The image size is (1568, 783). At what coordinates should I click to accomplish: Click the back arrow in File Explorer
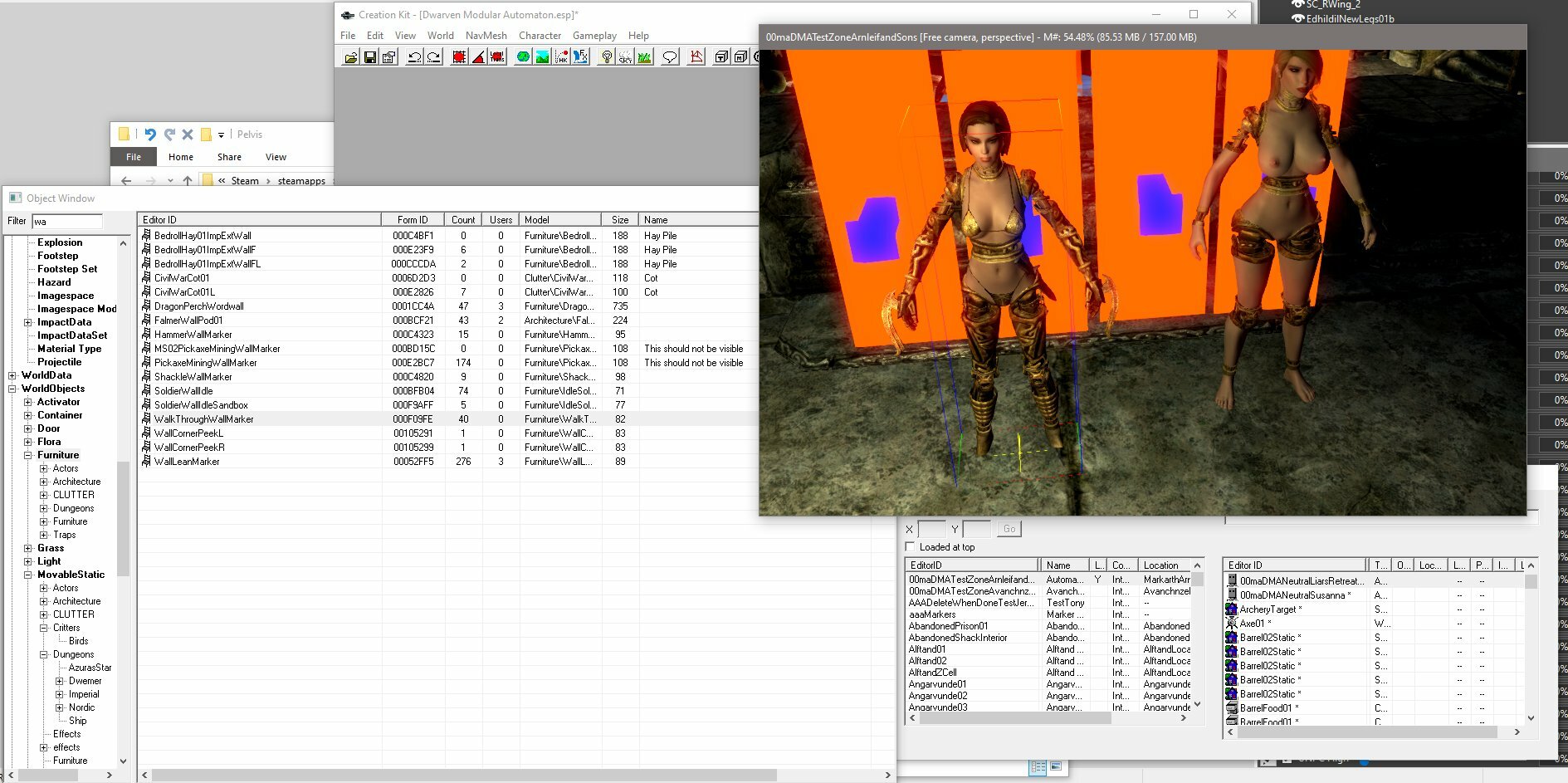click(x=126, y=180)
